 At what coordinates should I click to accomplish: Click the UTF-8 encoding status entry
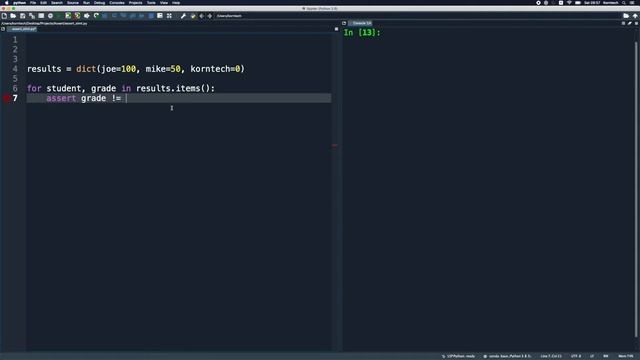click(x=576, y=356)
